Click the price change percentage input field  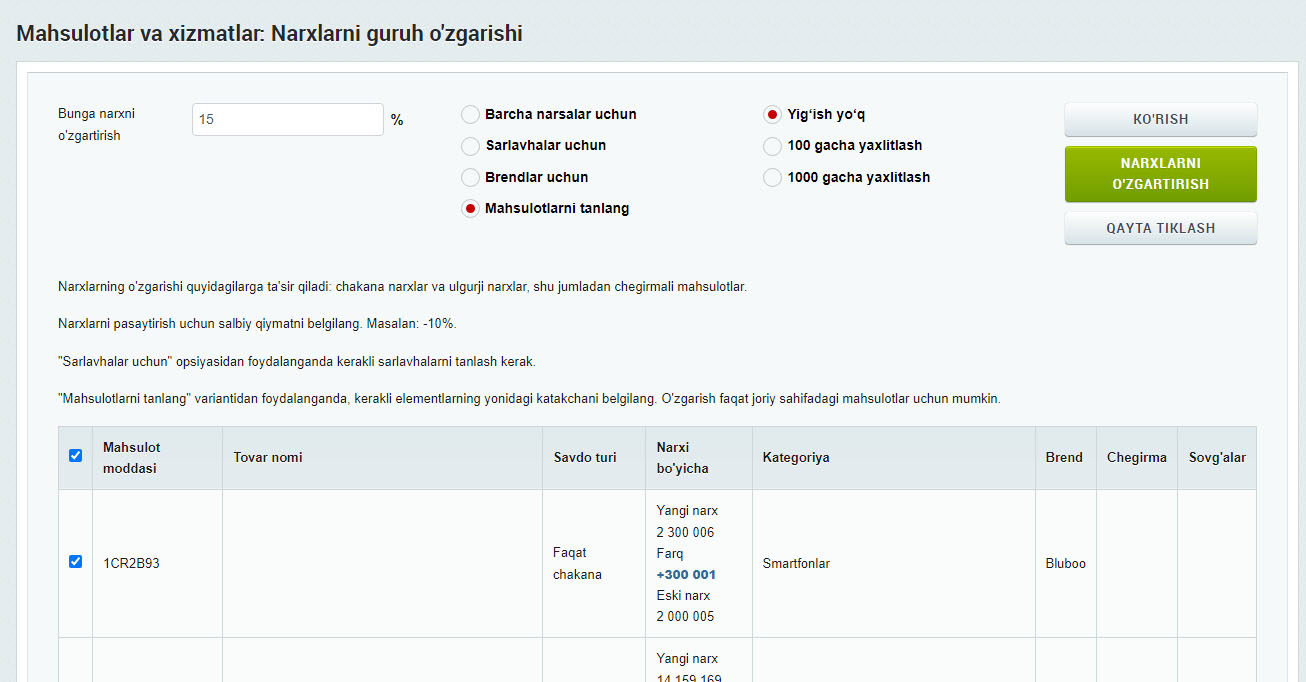[287, 119]
